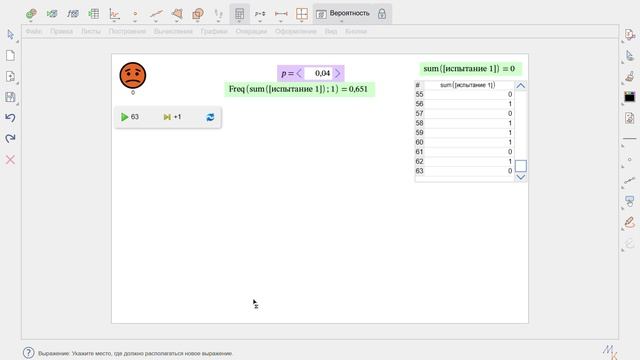Open the Кнопки menu
The image size is (640, 360).
(356, 31)
